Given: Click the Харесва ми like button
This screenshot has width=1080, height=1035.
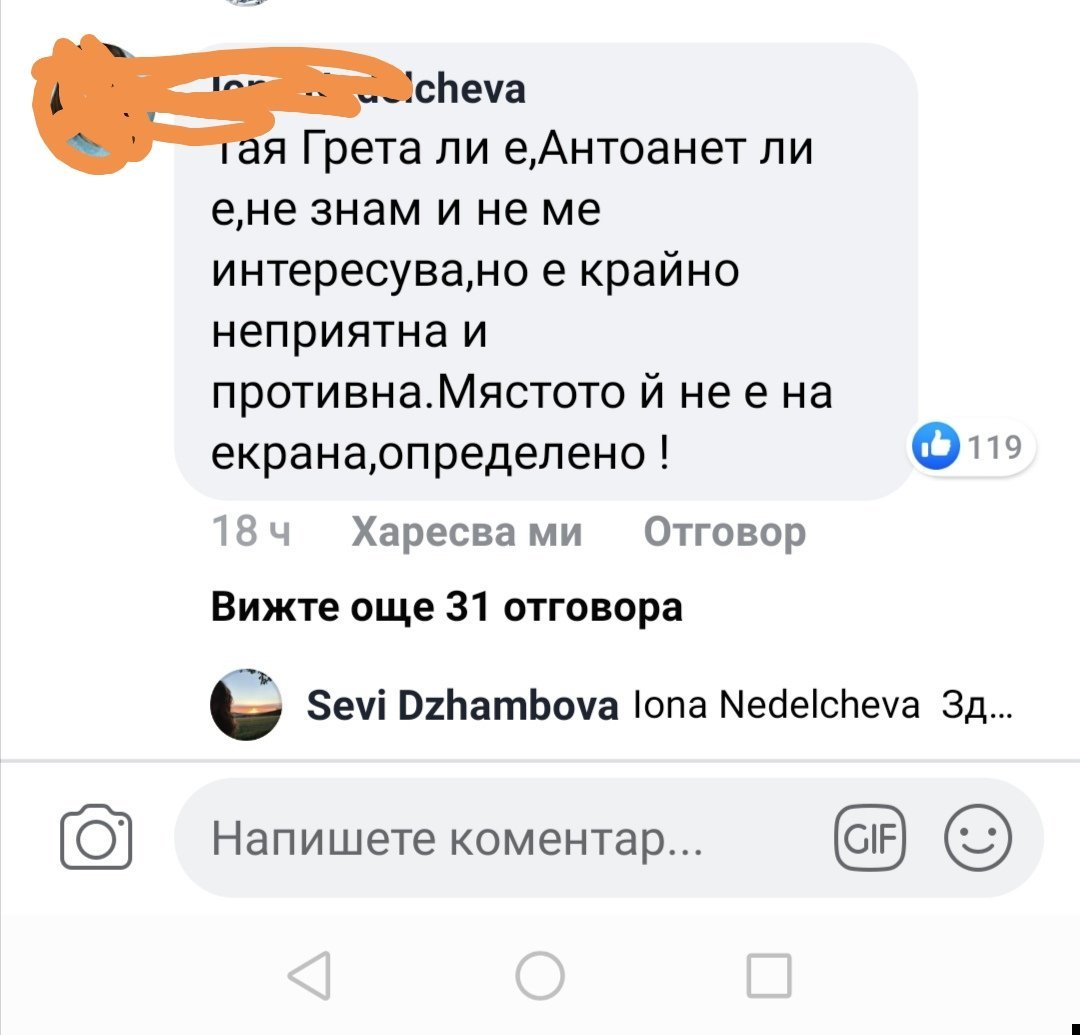Looking at the screenshot, I should 466,532.
